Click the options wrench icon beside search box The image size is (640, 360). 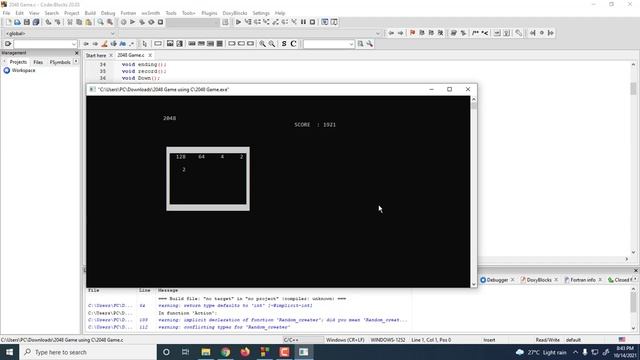(x=370, y=44)
